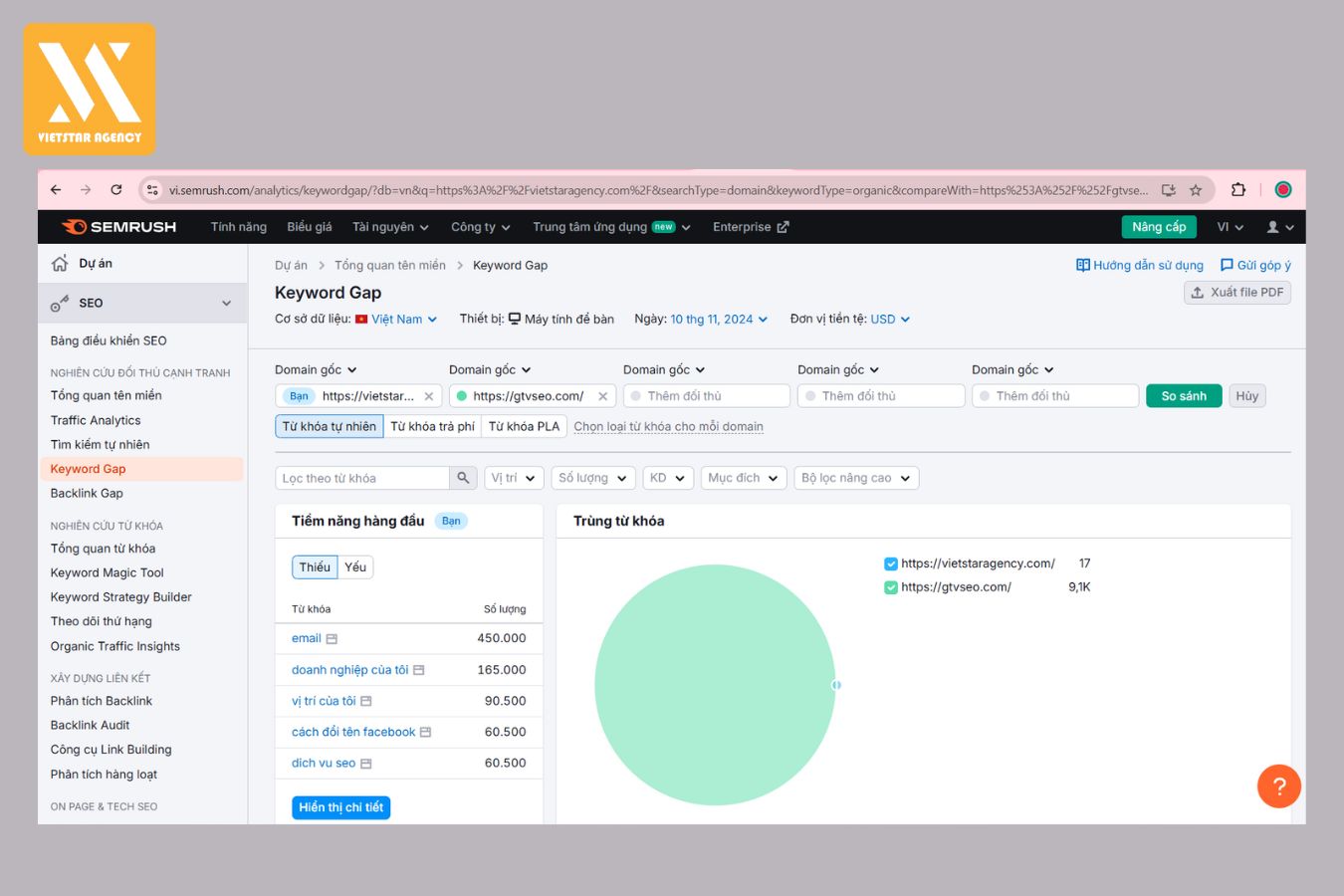Open Hướng dẫn sử dụng link
The width and height of the screenshot is (1344, 896).
[1140, 266]
